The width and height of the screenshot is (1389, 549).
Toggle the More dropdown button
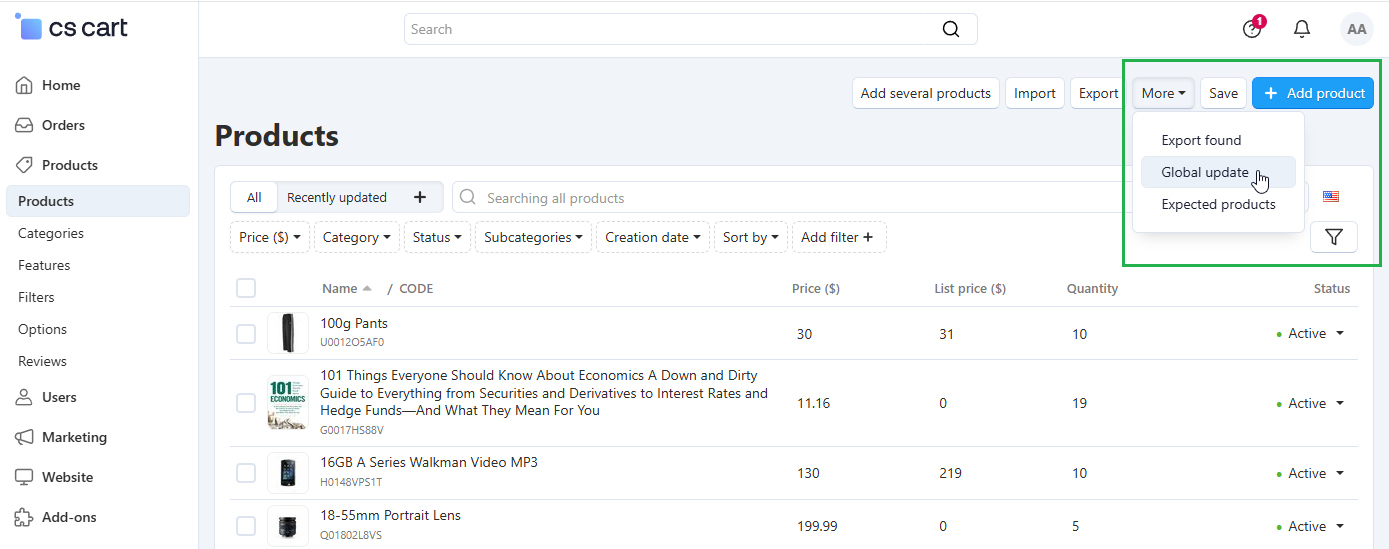1164,93
